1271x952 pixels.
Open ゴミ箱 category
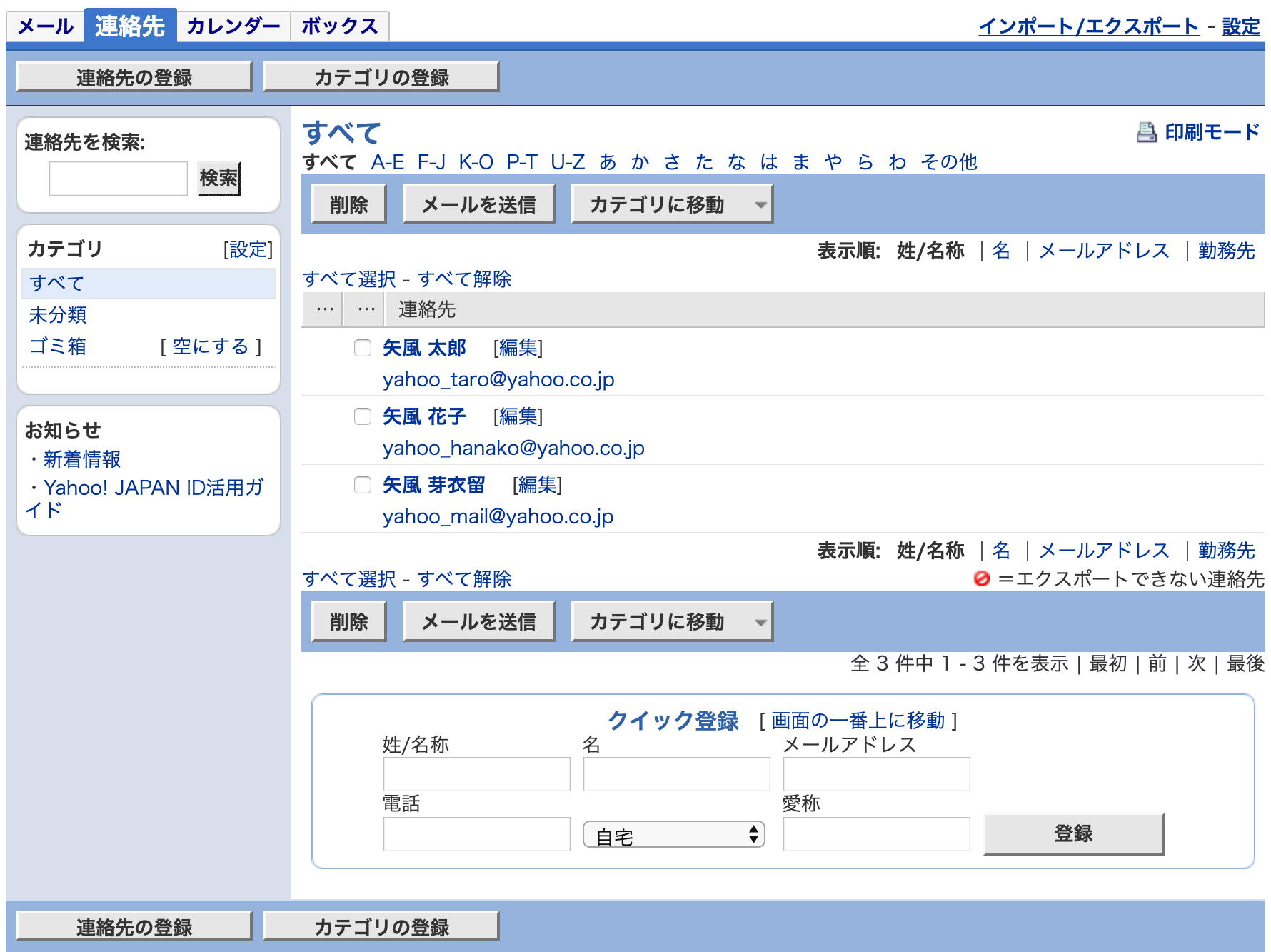[58, 346]
